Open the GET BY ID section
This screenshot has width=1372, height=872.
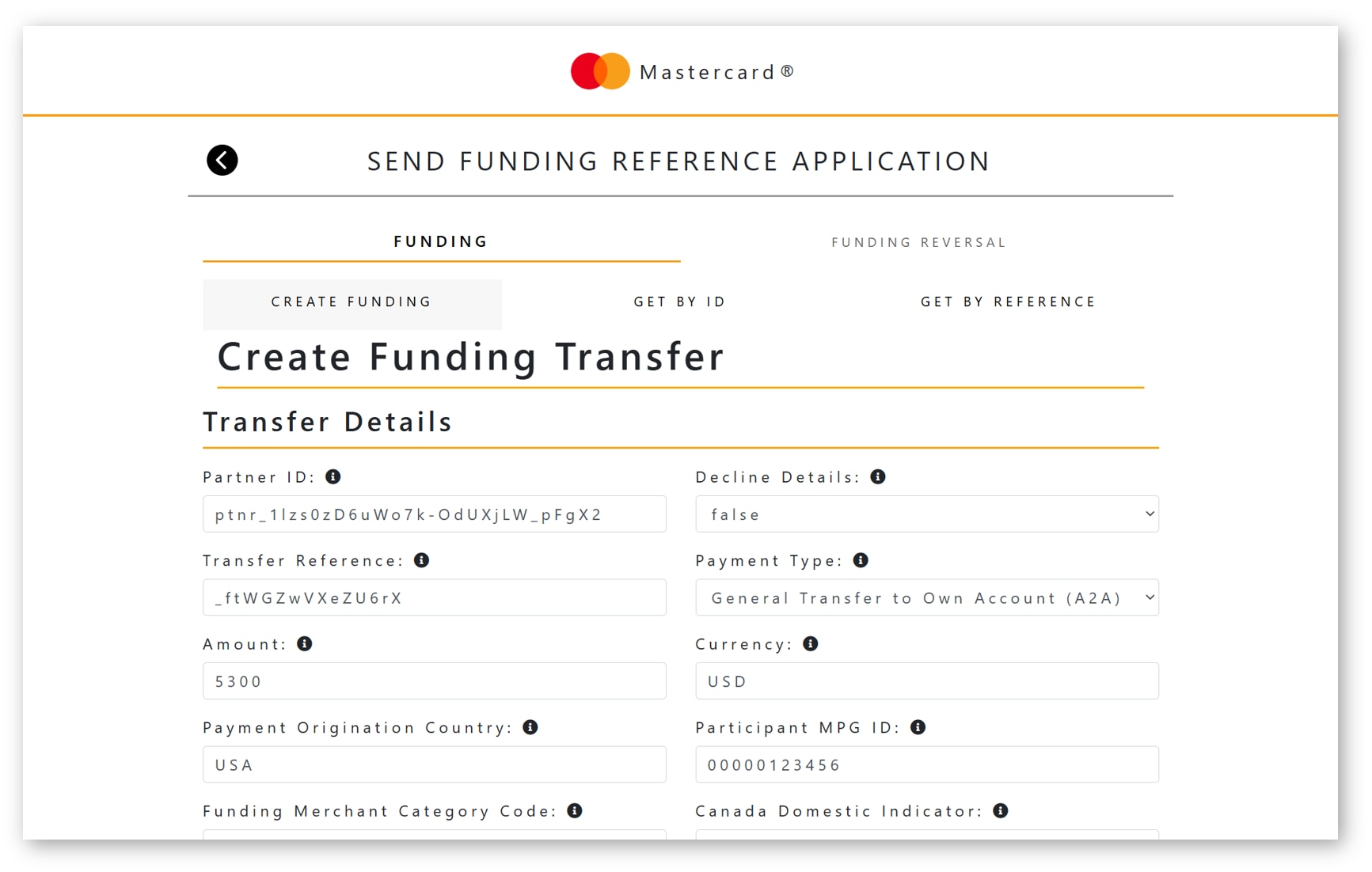[x=679, y=301]
